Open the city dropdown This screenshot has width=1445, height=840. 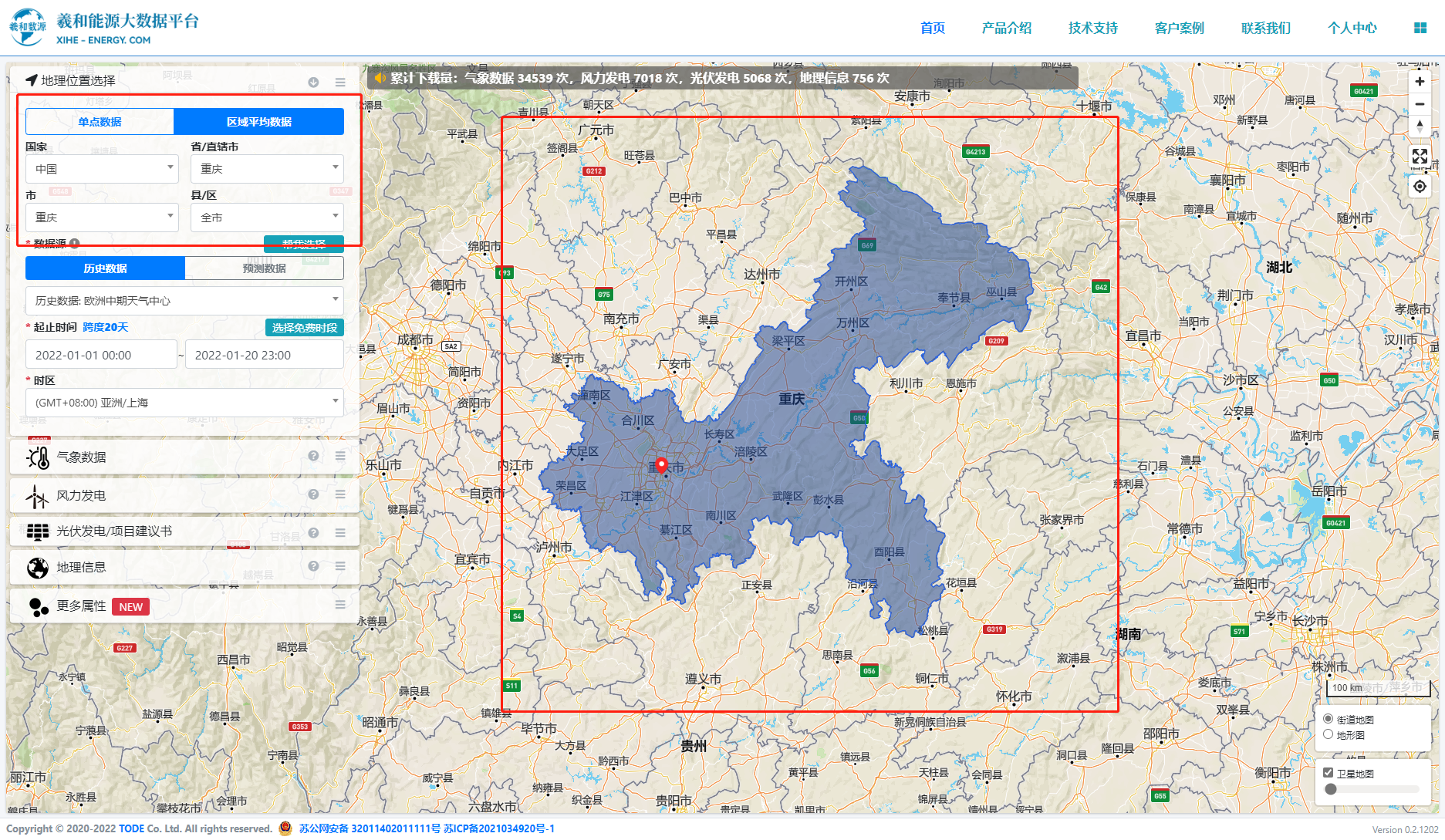pyautogui.click(x=102, y=218)
